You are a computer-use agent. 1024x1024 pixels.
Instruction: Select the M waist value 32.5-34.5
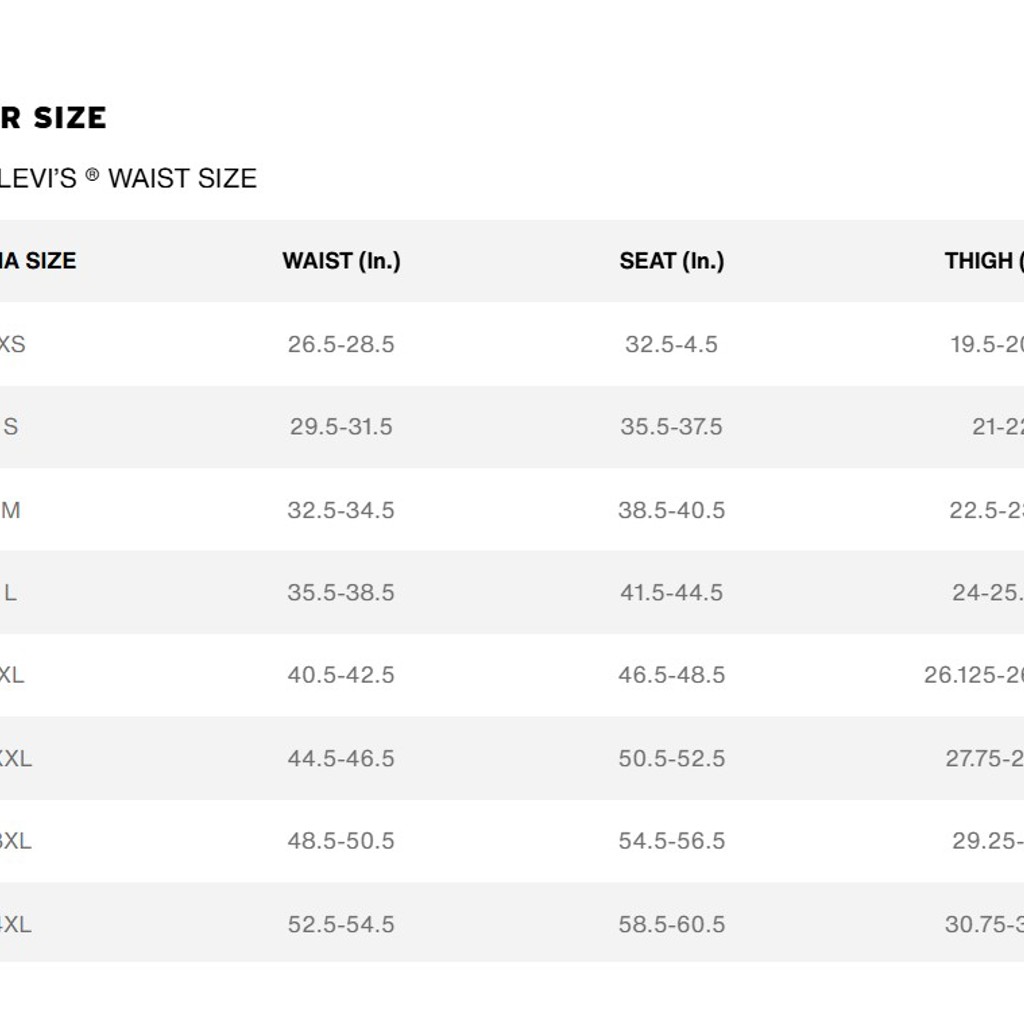tap(341, 510)
